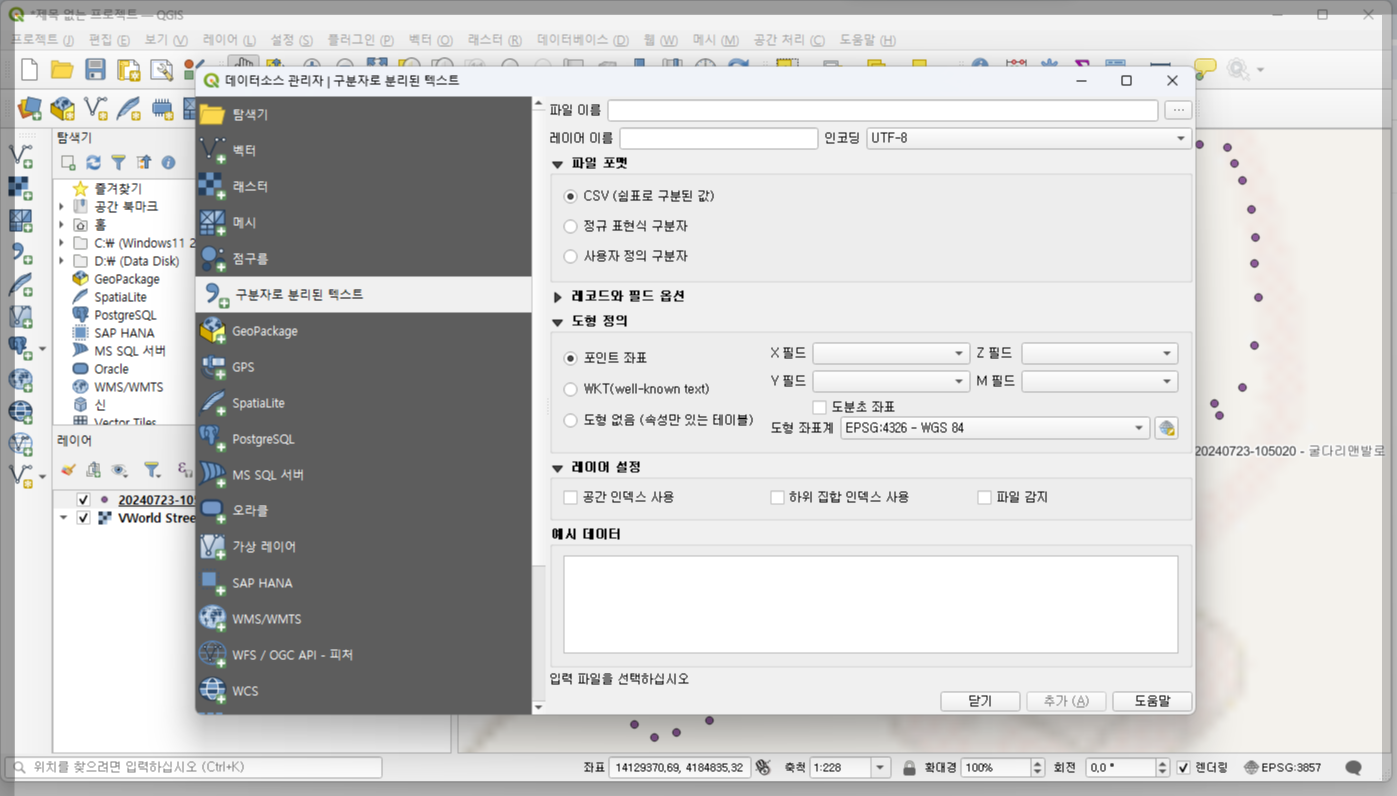Viewport: 1397px width, 796px height.
Task: Click EPSG:3857 project CRS button
Action: [1283, 768]
